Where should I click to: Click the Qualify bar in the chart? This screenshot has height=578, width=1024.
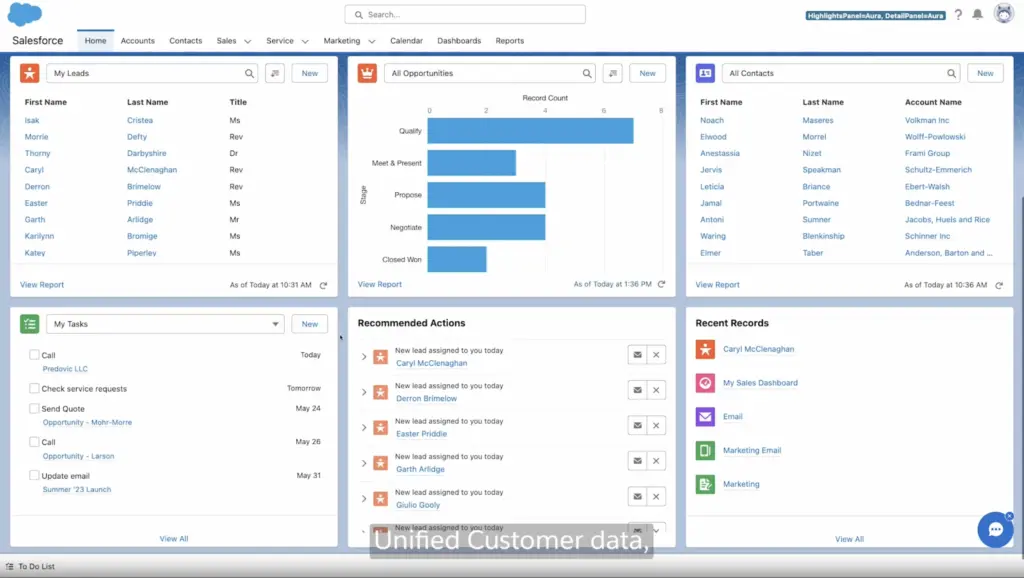click(530, 131)
